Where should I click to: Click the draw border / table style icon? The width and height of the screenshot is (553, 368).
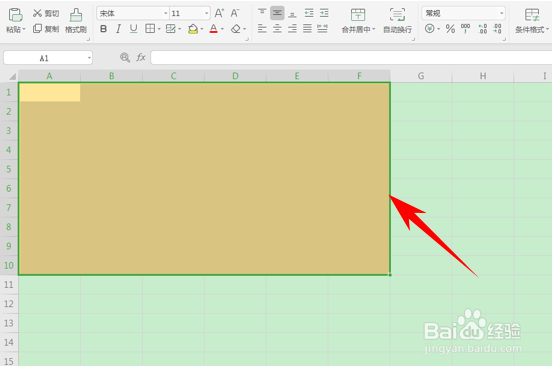tap(171, 29)
